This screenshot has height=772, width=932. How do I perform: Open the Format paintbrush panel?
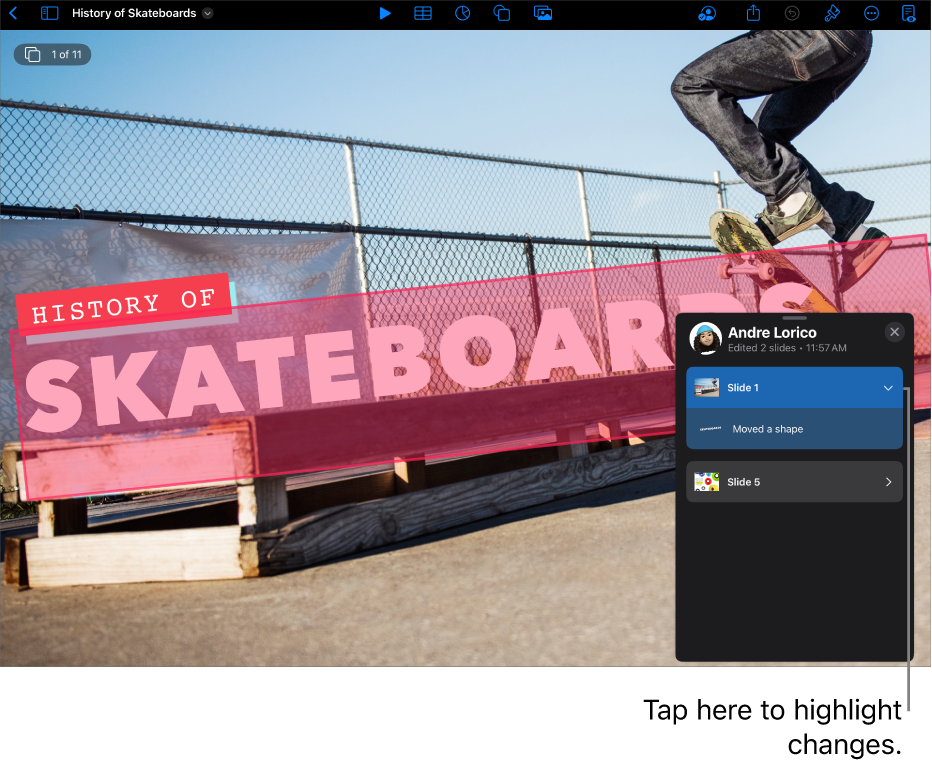(x=831, y=14)
